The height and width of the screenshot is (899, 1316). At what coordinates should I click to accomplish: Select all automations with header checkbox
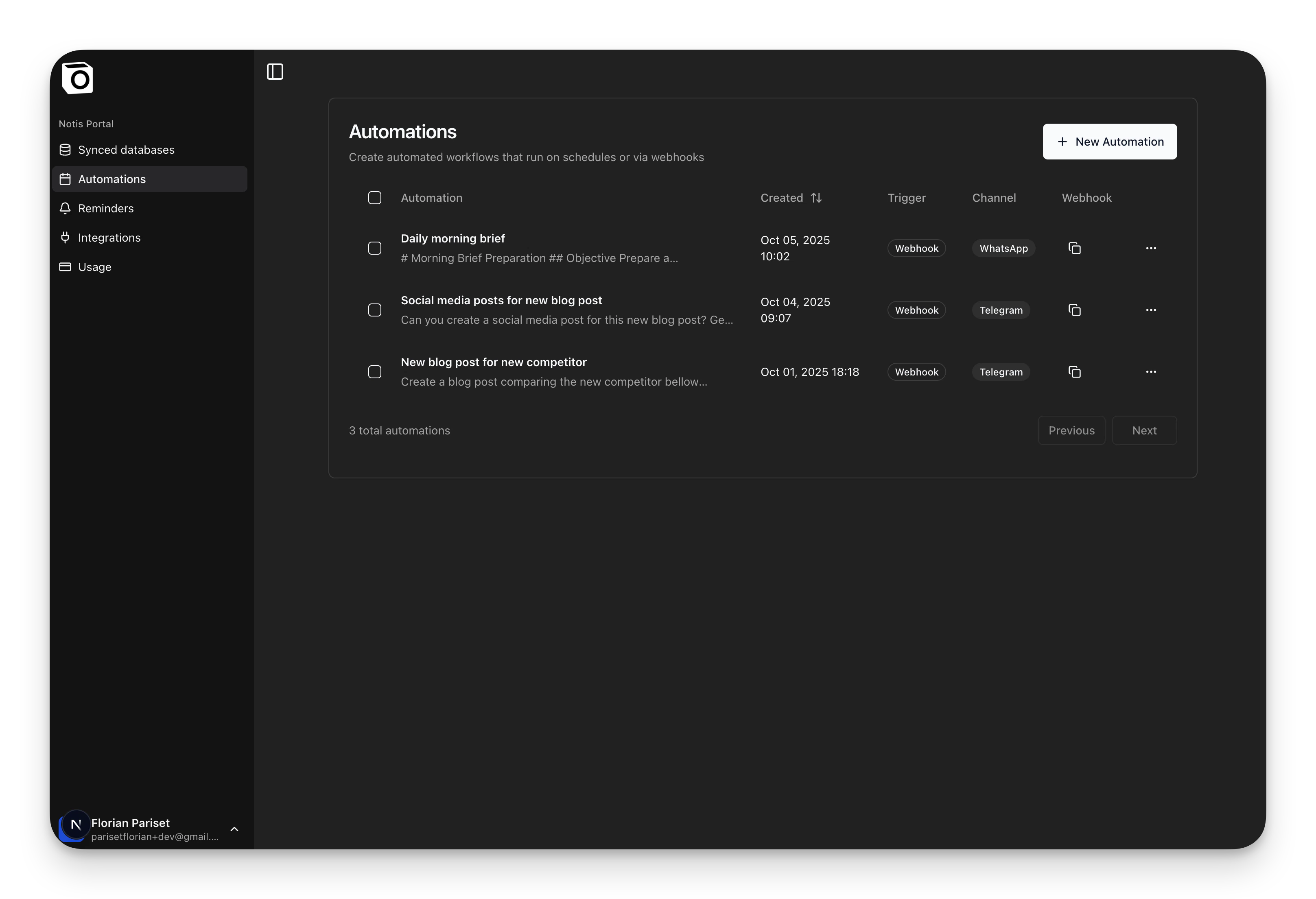coord(374,198)
